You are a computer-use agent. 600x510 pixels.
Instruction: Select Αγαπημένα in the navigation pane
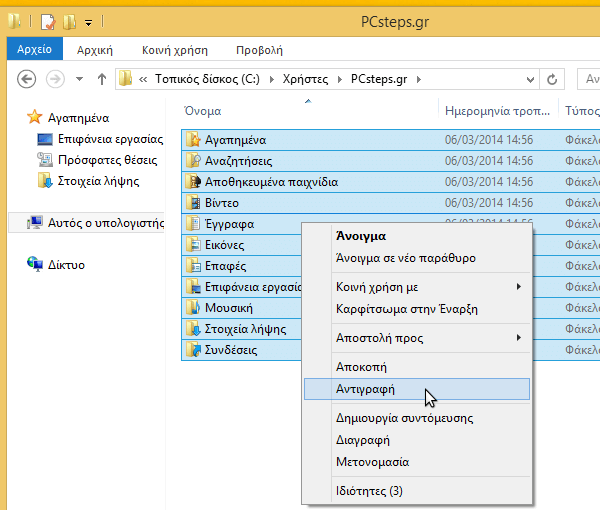pos(78,118)
